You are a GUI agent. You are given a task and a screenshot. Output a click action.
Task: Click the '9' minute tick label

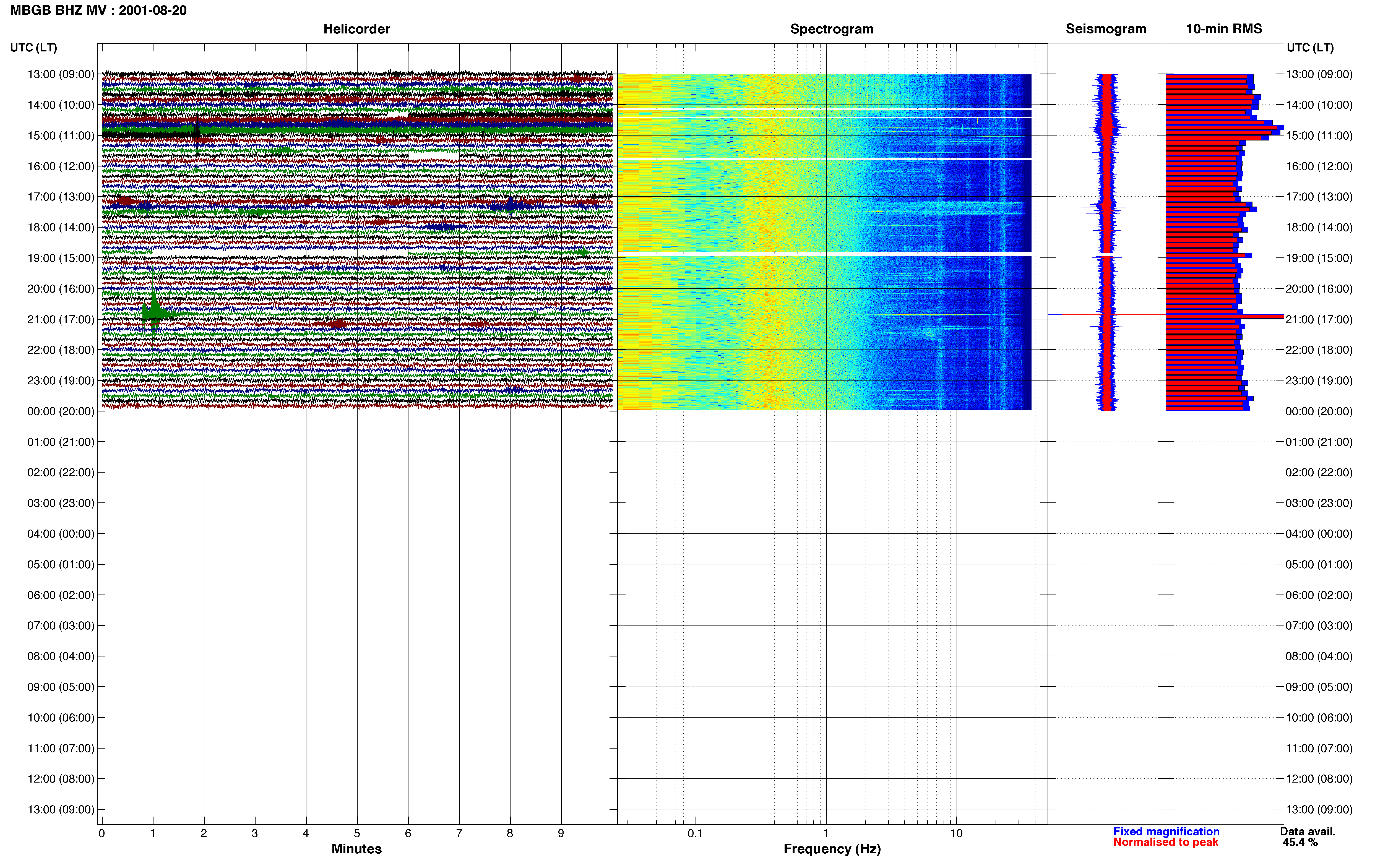tap(561, 833)
